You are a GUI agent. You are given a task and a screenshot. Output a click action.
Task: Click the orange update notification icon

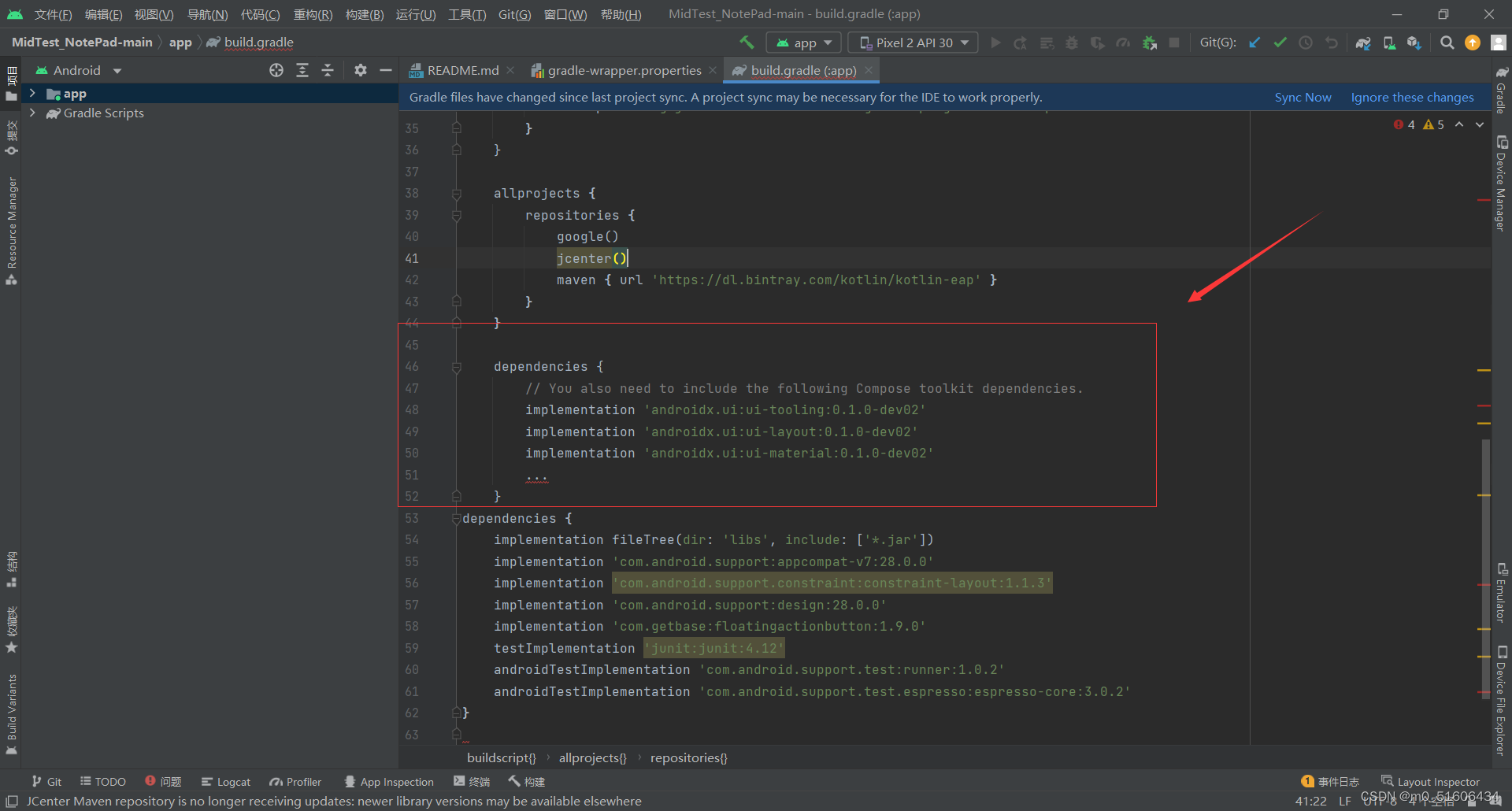[1473, 43]
